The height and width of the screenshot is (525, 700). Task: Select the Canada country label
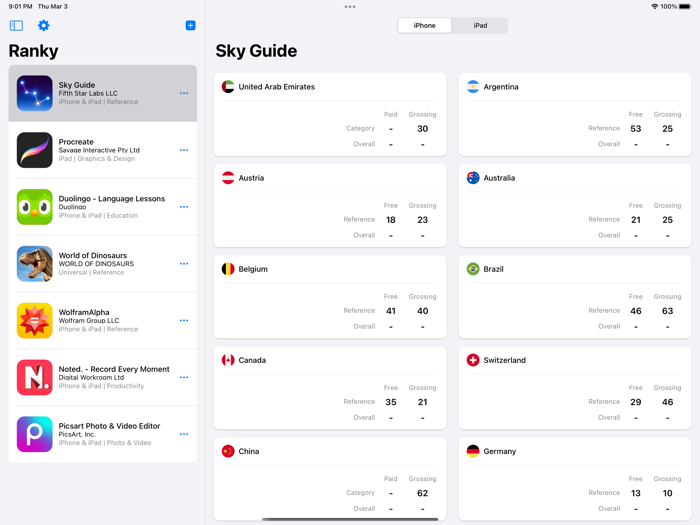point(252,360)
